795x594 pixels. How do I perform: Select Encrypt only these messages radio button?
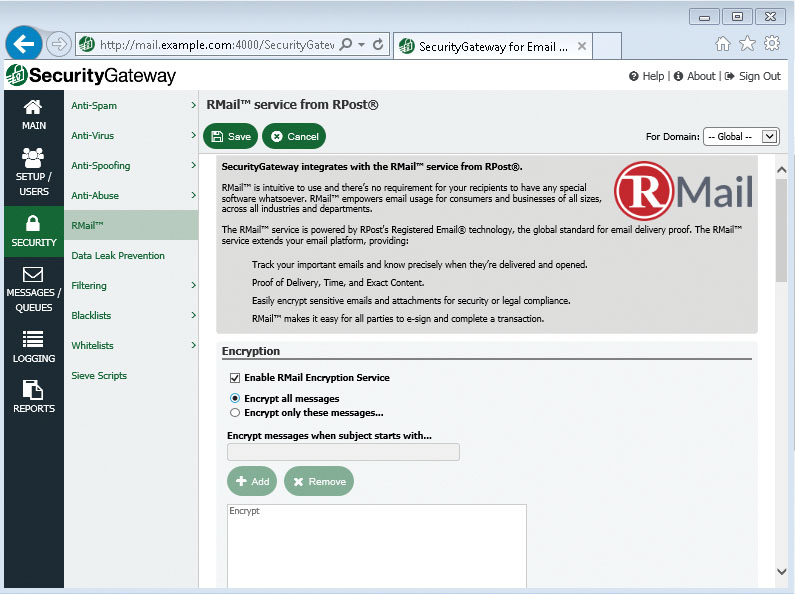click(x=235, y=413)
